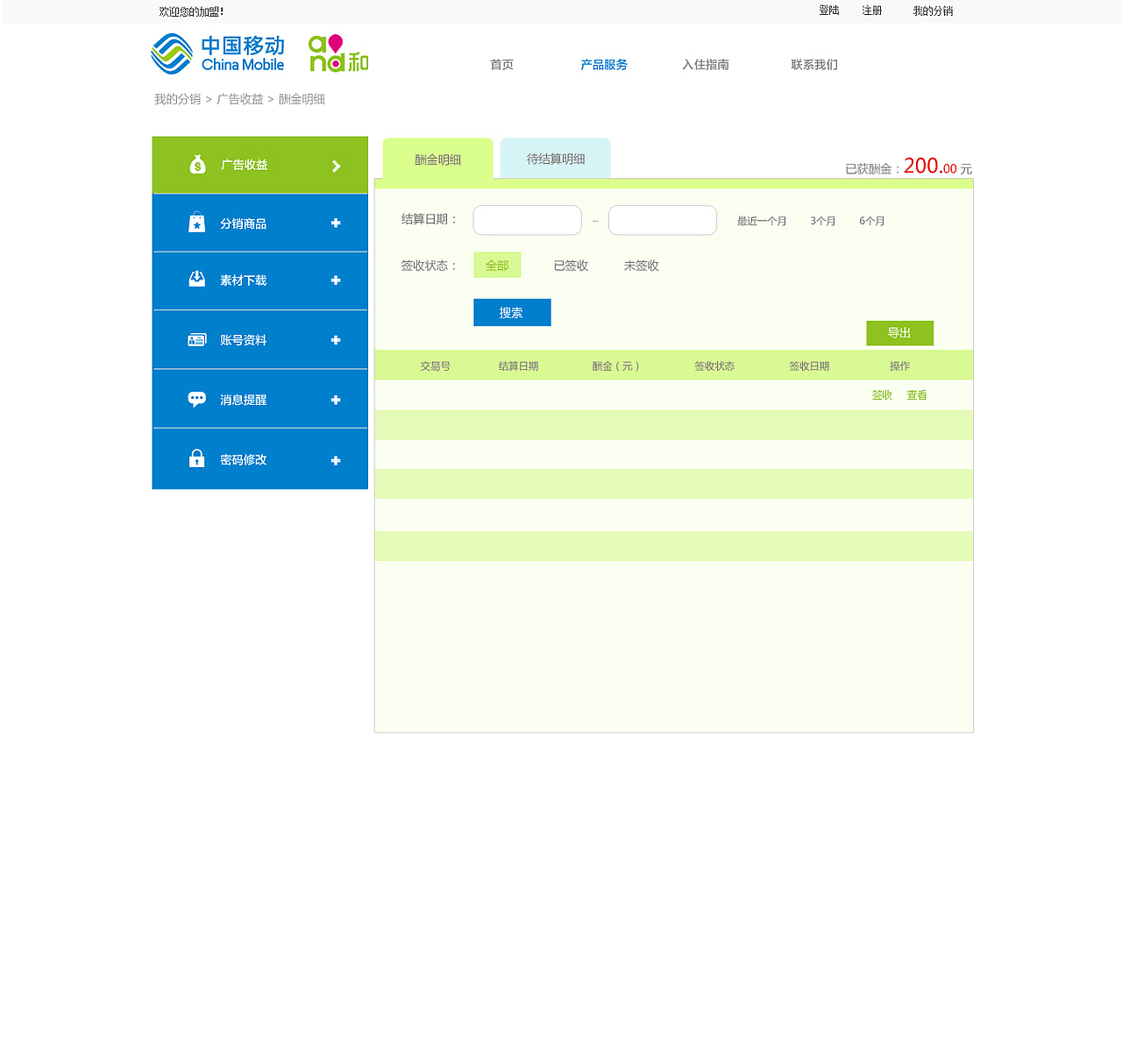Click the China Mobile logo

click(x=217, y=53)
